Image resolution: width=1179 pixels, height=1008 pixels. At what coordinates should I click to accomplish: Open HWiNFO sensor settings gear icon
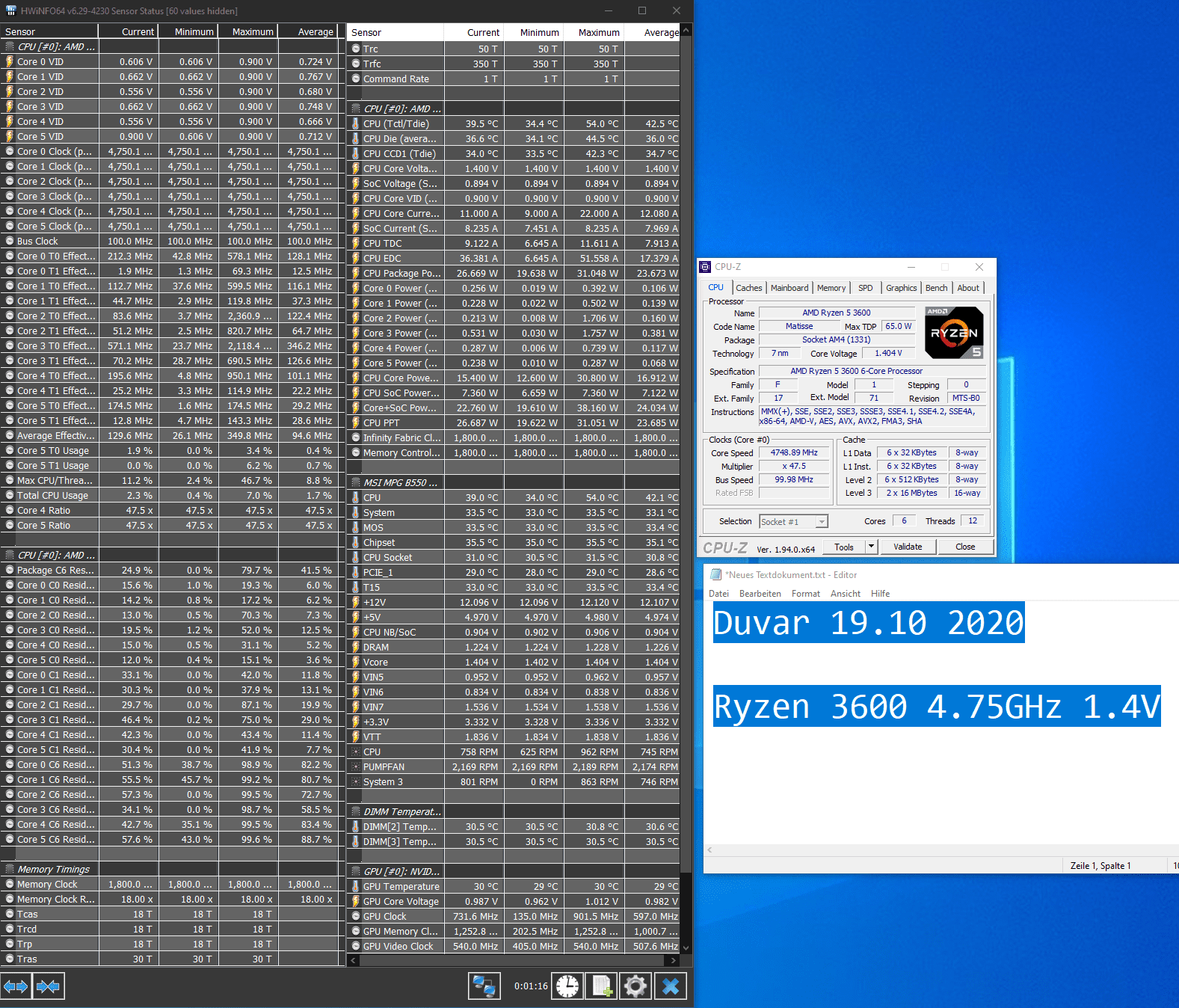pyautogui.click(x=635, y=986)
